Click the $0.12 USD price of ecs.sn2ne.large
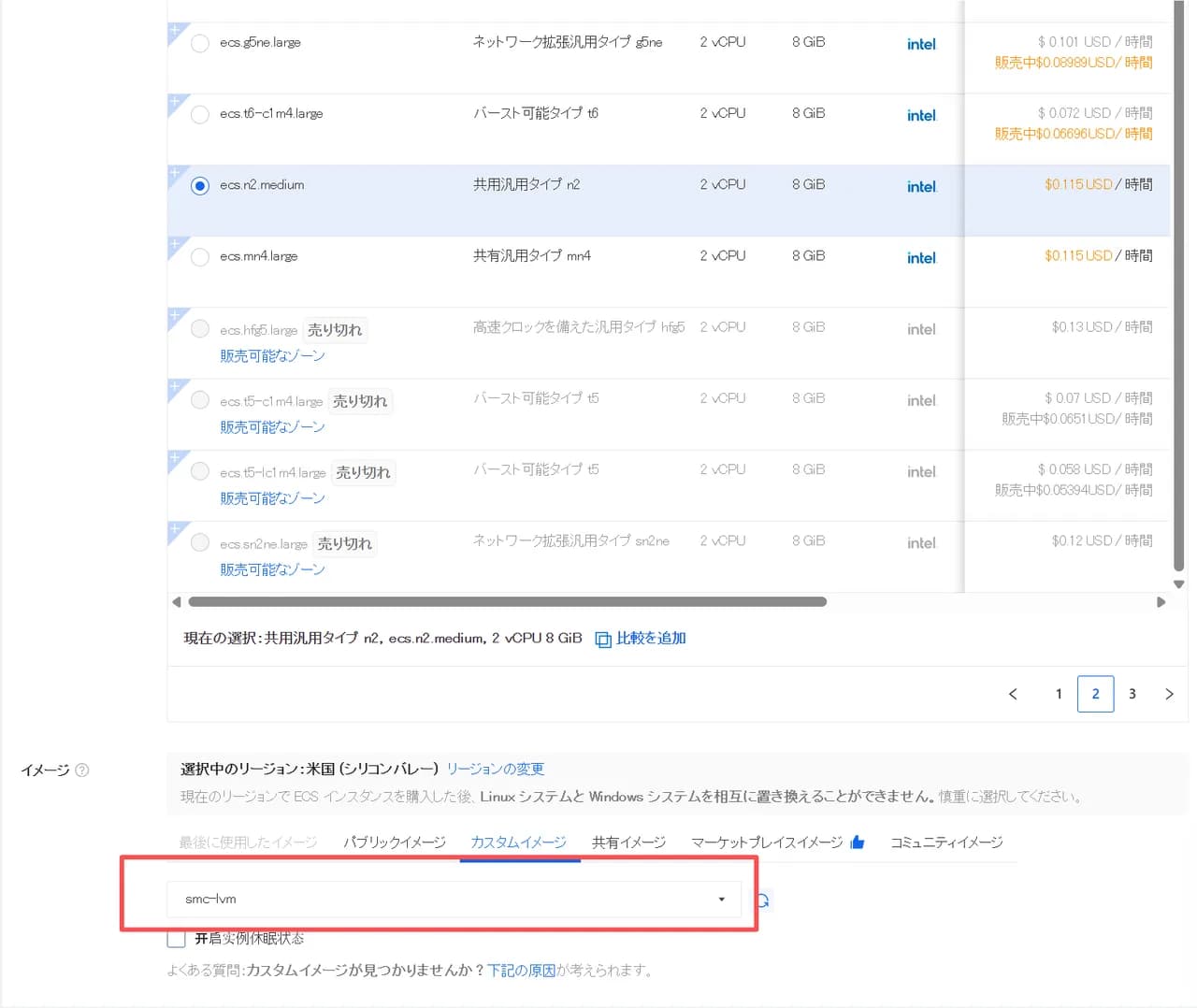This screenshot has width=1197, height=1008. [1102, 540]
